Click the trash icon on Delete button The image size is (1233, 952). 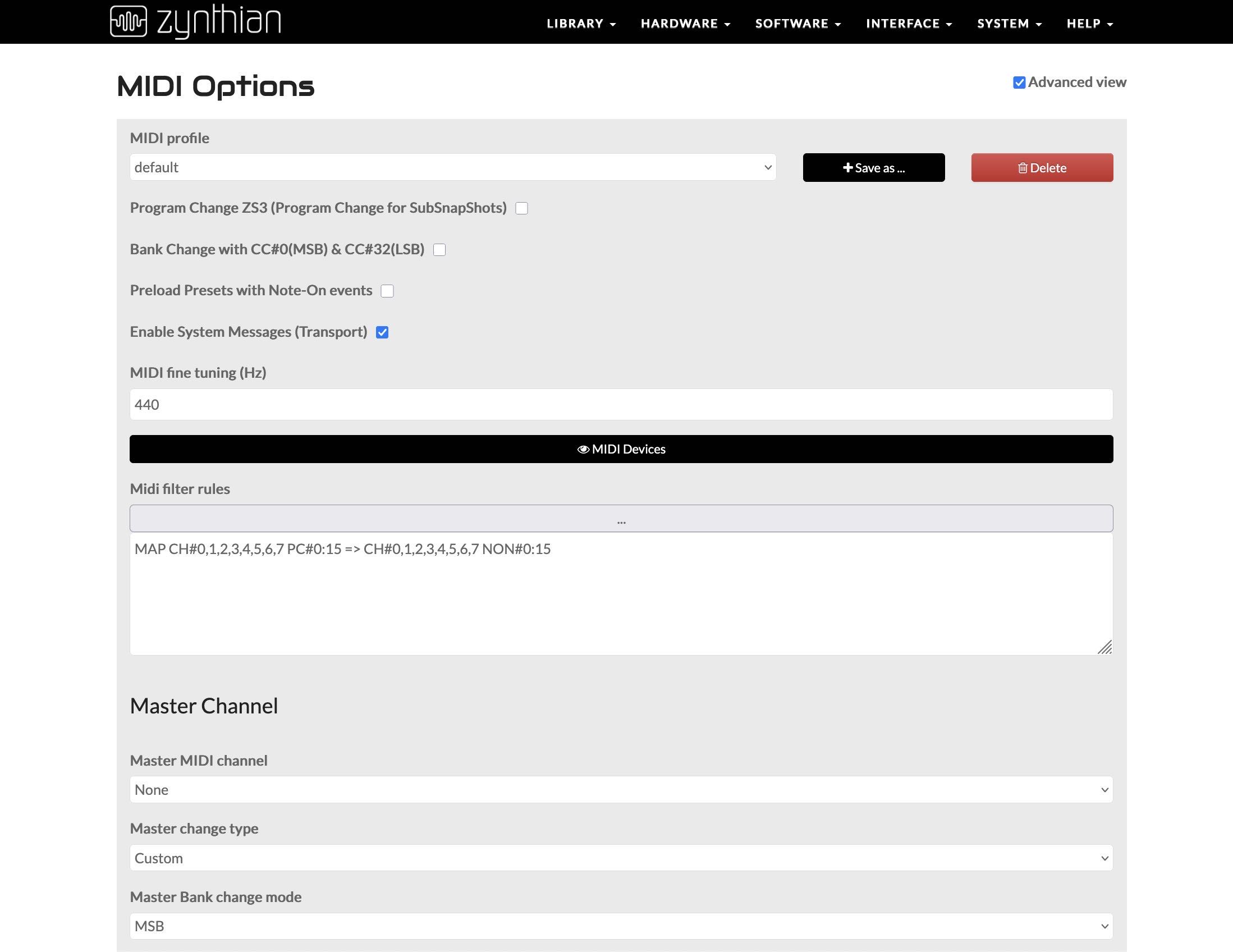coord(1023,168)
